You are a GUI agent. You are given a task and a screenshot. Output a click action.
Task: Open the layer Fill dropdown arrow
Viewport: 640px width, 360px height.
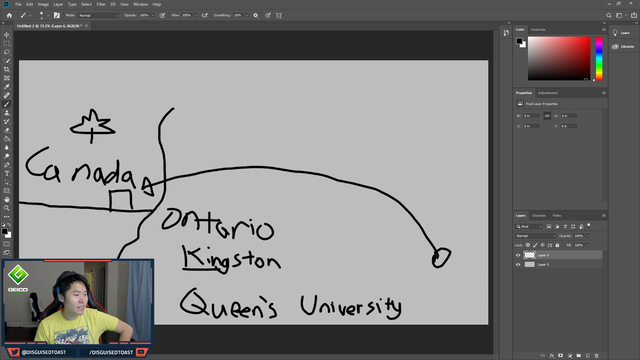coord(587,245)
